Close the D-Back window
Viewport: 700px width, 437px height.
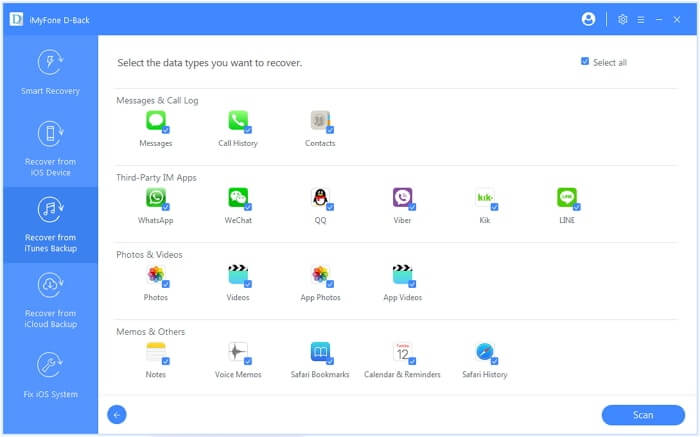point(677,20)
